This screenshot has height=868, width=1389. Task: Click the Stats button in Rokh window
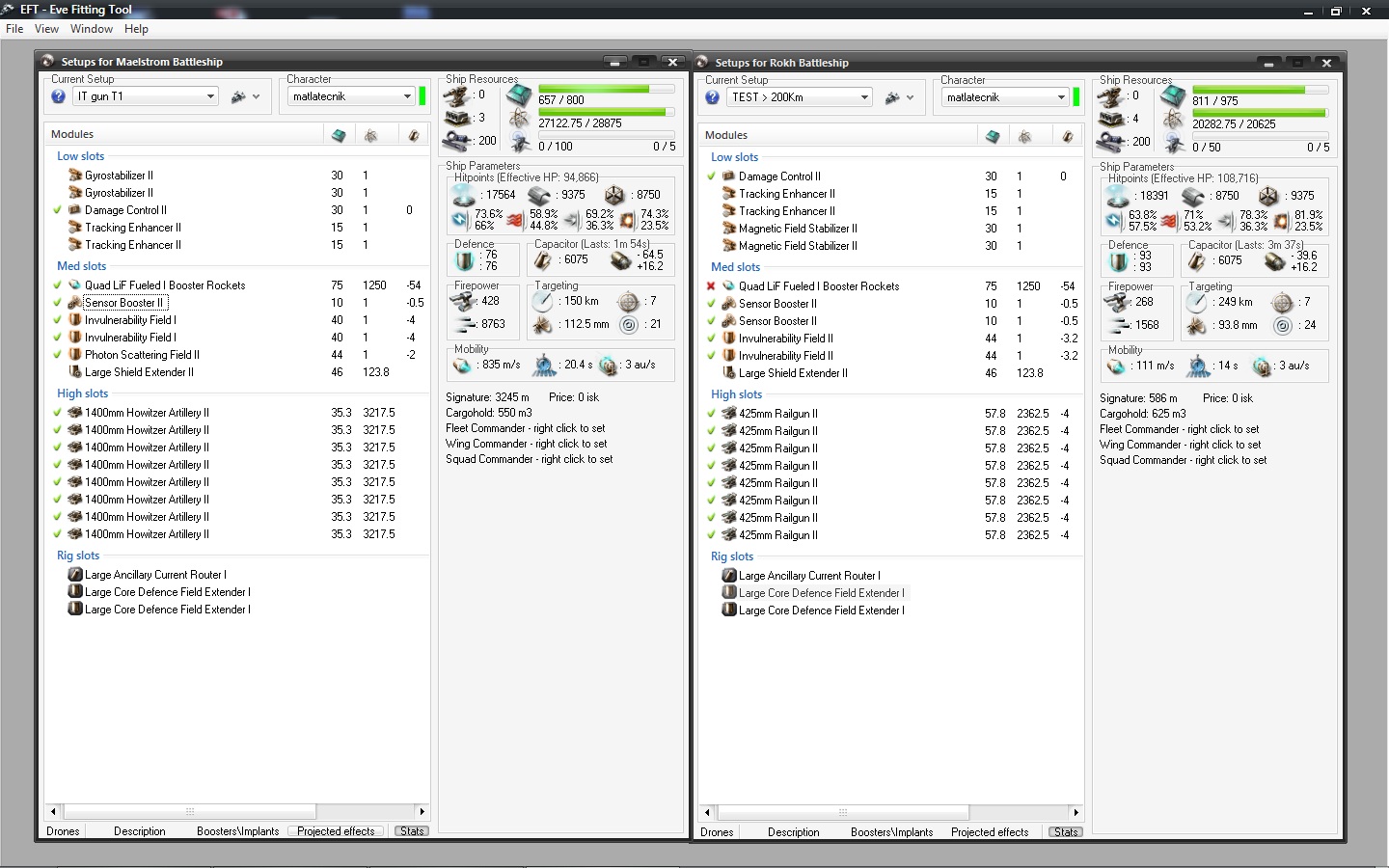1066,832
